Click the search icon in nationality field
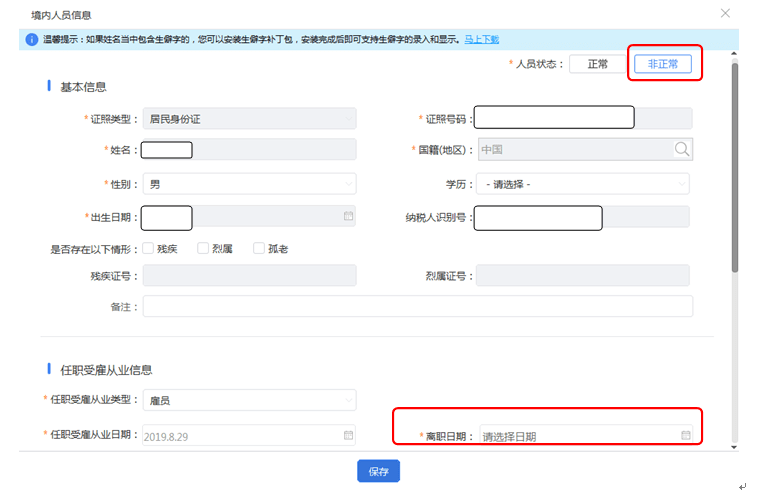 pyautogui.click(x=682, y=149)
